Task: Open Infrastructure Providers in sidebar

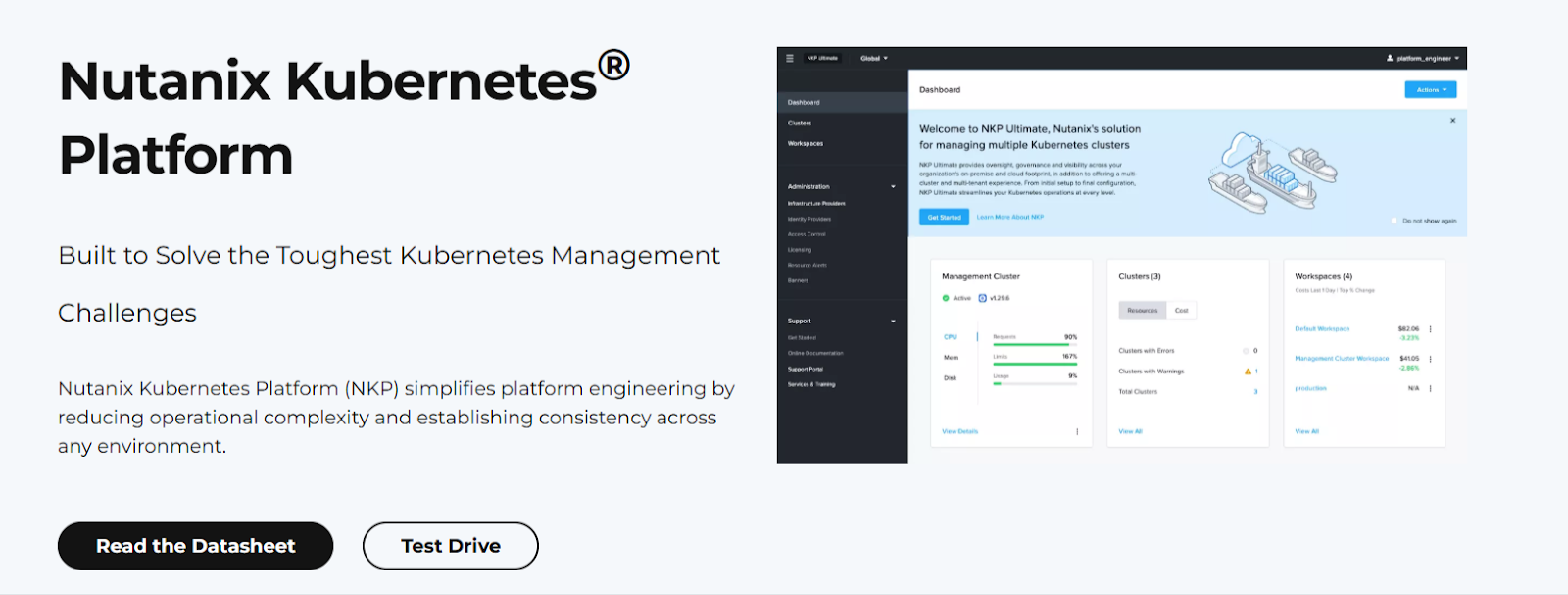Action: pos(816,204)
